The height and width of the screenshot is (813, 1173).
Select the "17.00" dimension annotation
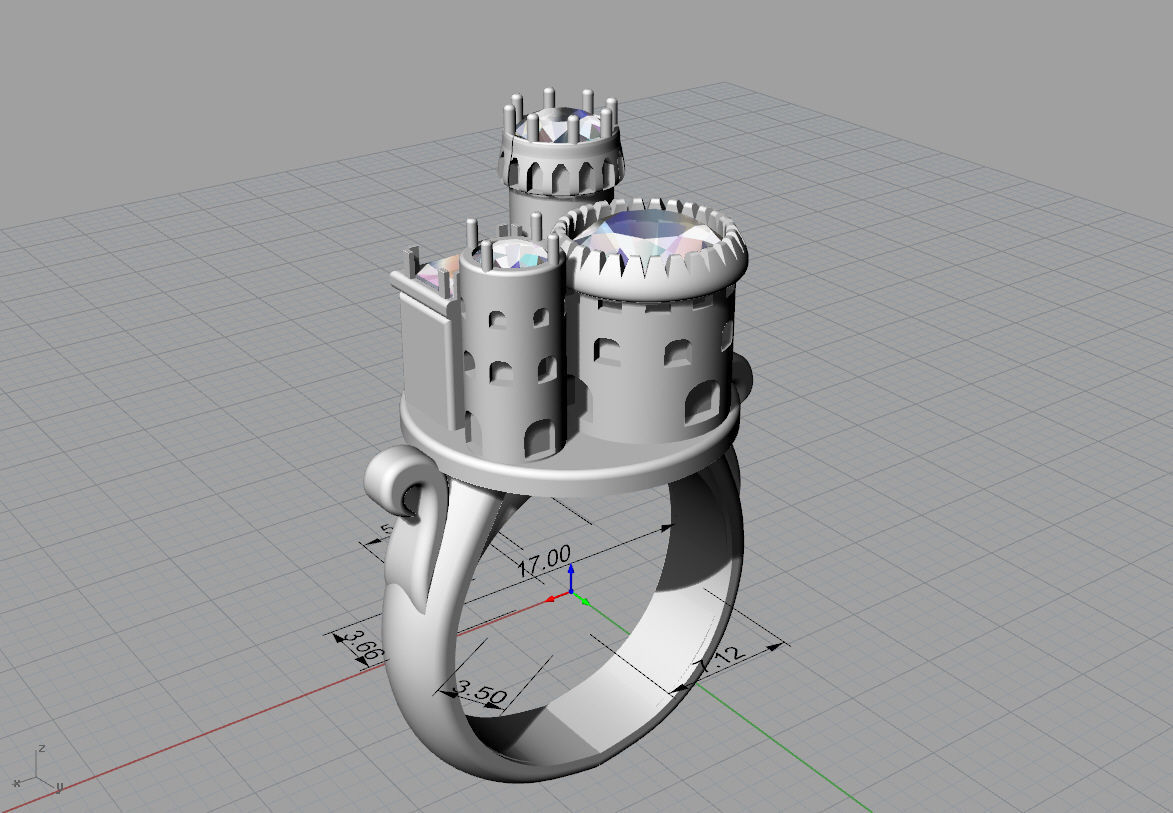[545, 560]
